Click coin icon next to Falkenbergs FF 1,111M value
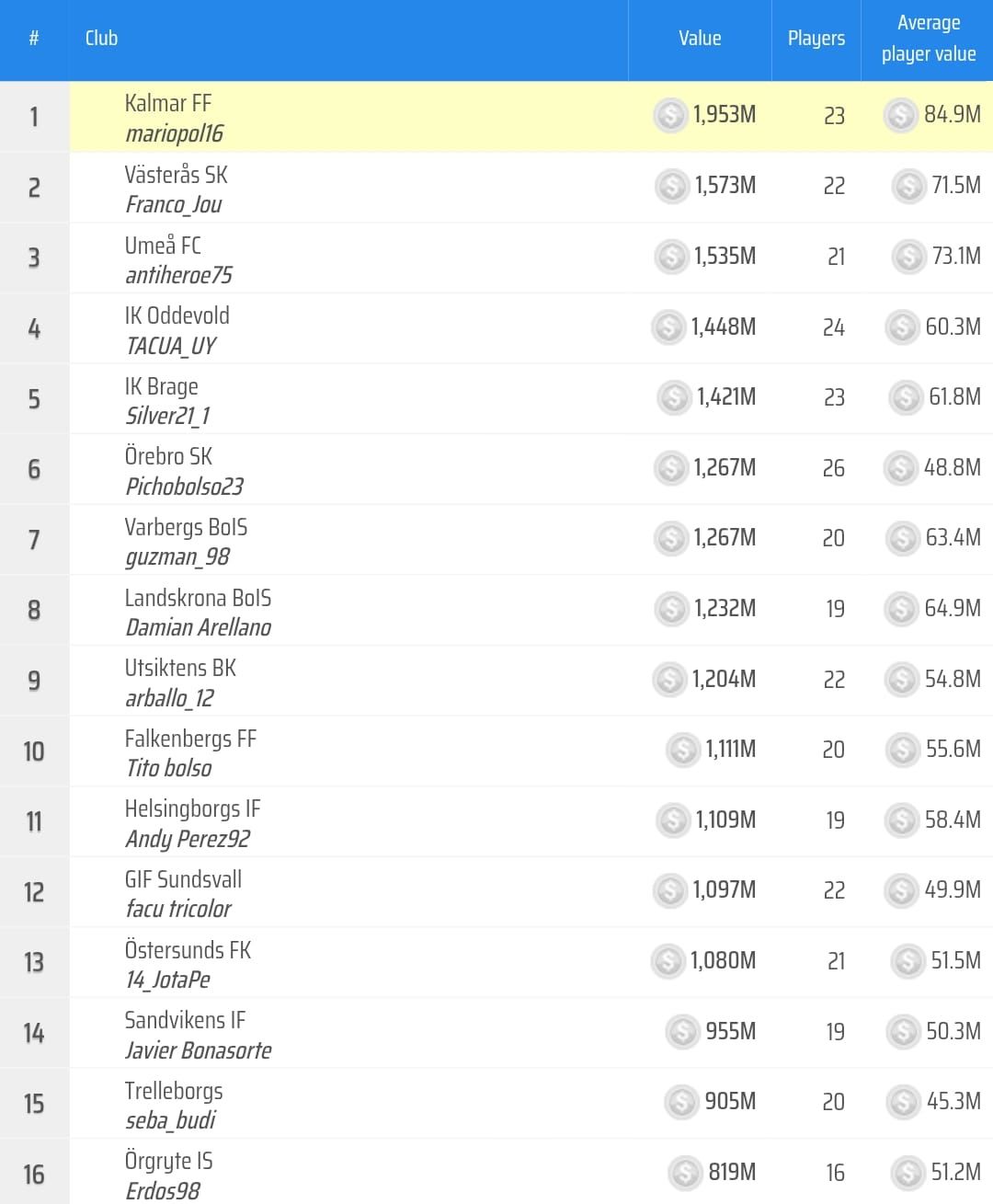Viewport: 993px width, 1204px height. click(x=683, y=750)
